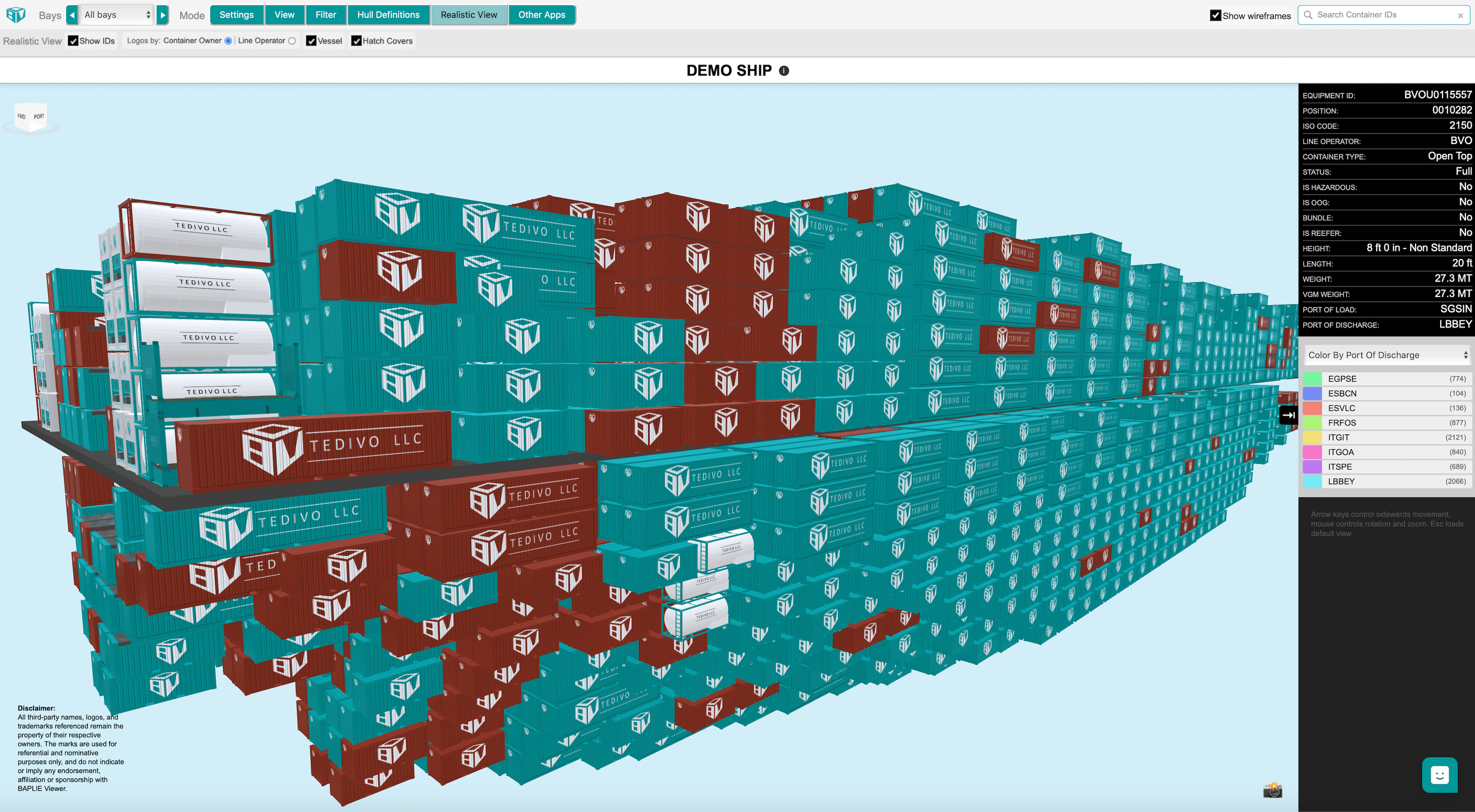Click the BAPLIE Viewer logo icon

coord(16,15)
